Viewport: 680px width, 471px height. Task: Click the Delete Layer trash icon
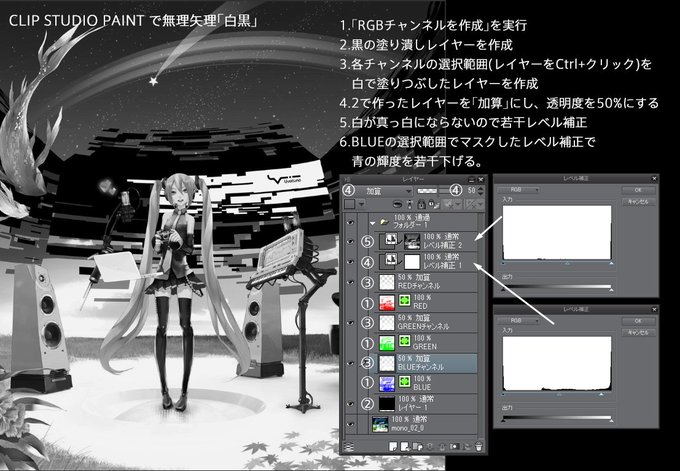pos(479,446)
